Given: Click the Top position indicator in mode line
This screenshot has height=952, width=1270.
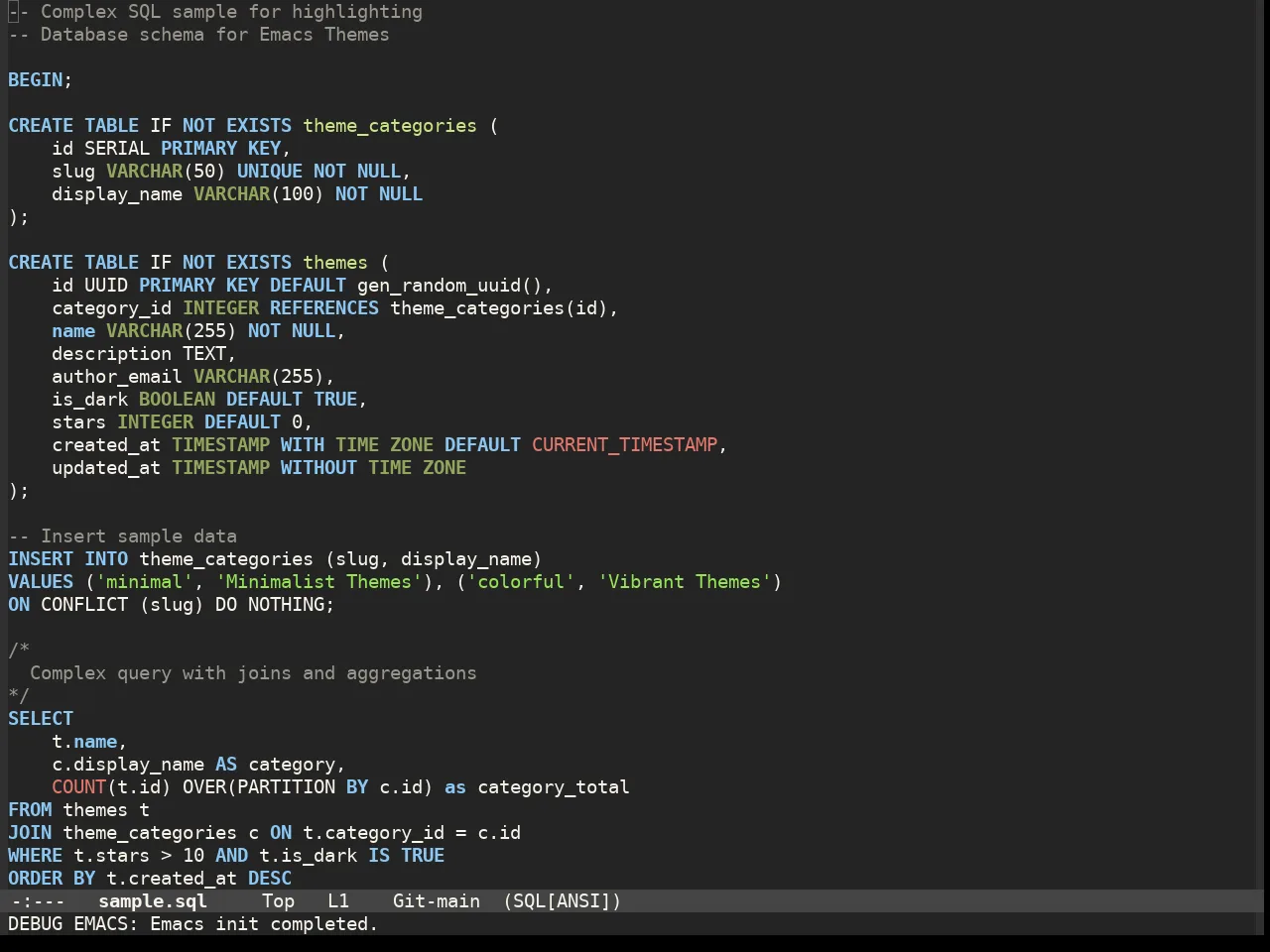Looking at the screenshot, I should click(x=279, y=901).
